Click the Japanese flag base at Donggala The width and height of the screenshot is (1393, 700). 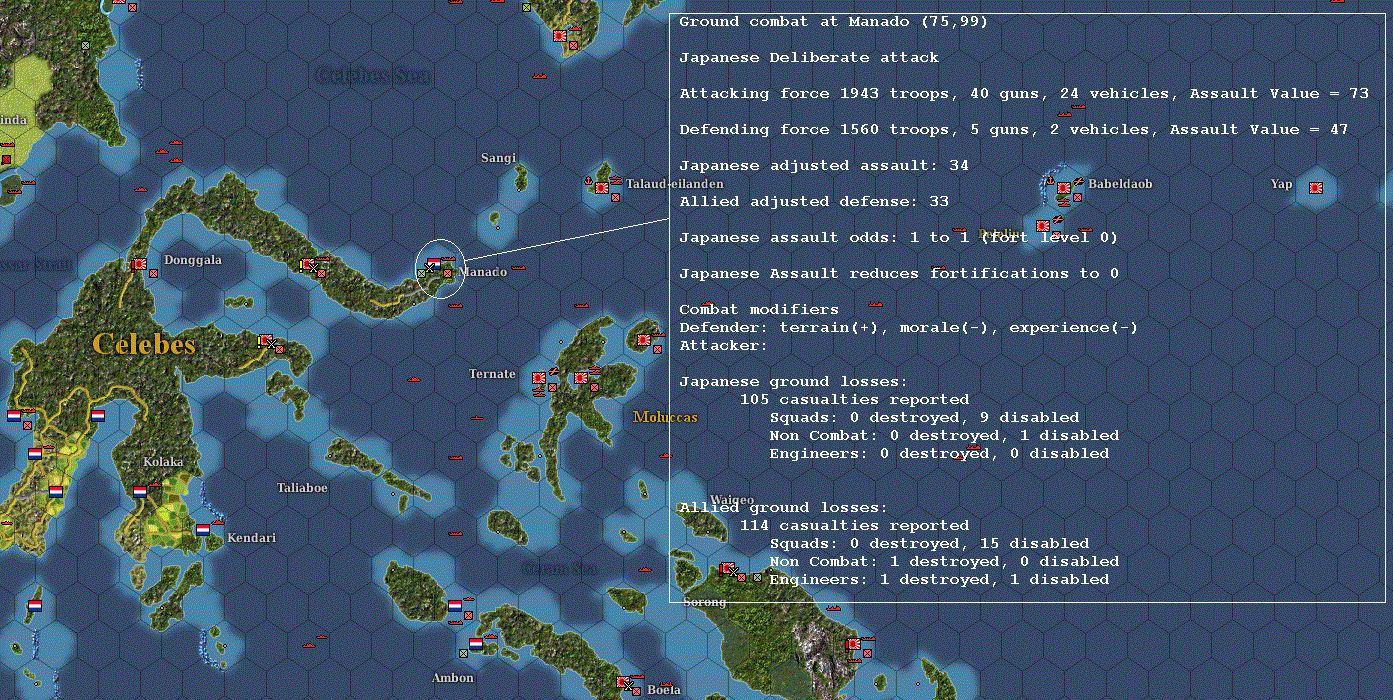click(x=139, y=264)
